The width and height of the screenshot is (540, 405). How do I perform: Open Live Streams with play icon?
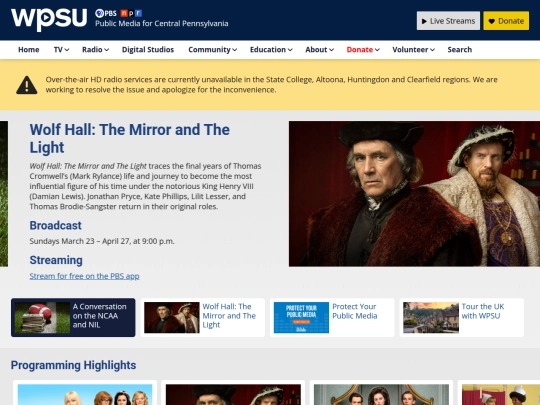[448, 21]
